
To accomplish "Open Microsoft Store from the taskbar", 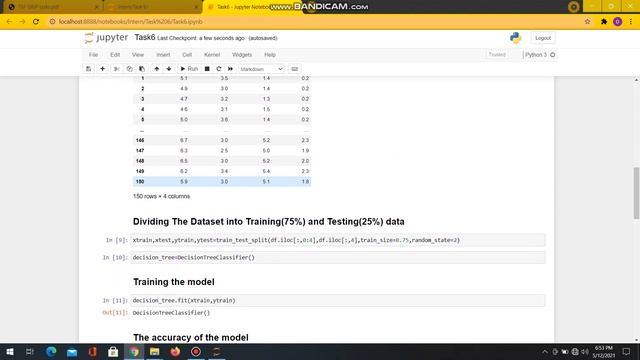I will point(113,351).
